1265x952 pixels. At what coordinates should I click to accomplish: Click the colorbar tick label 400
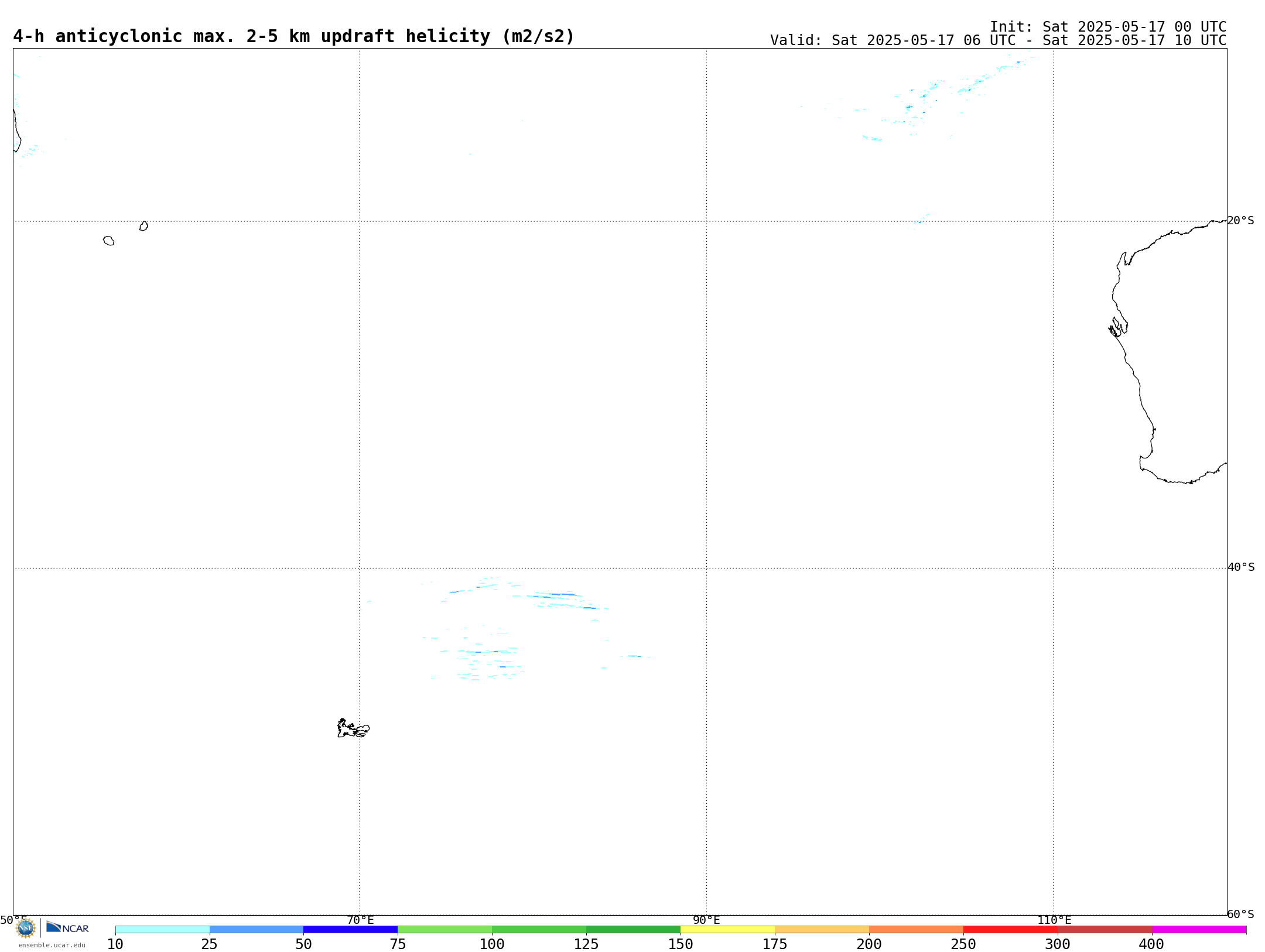click(1152, 944)
